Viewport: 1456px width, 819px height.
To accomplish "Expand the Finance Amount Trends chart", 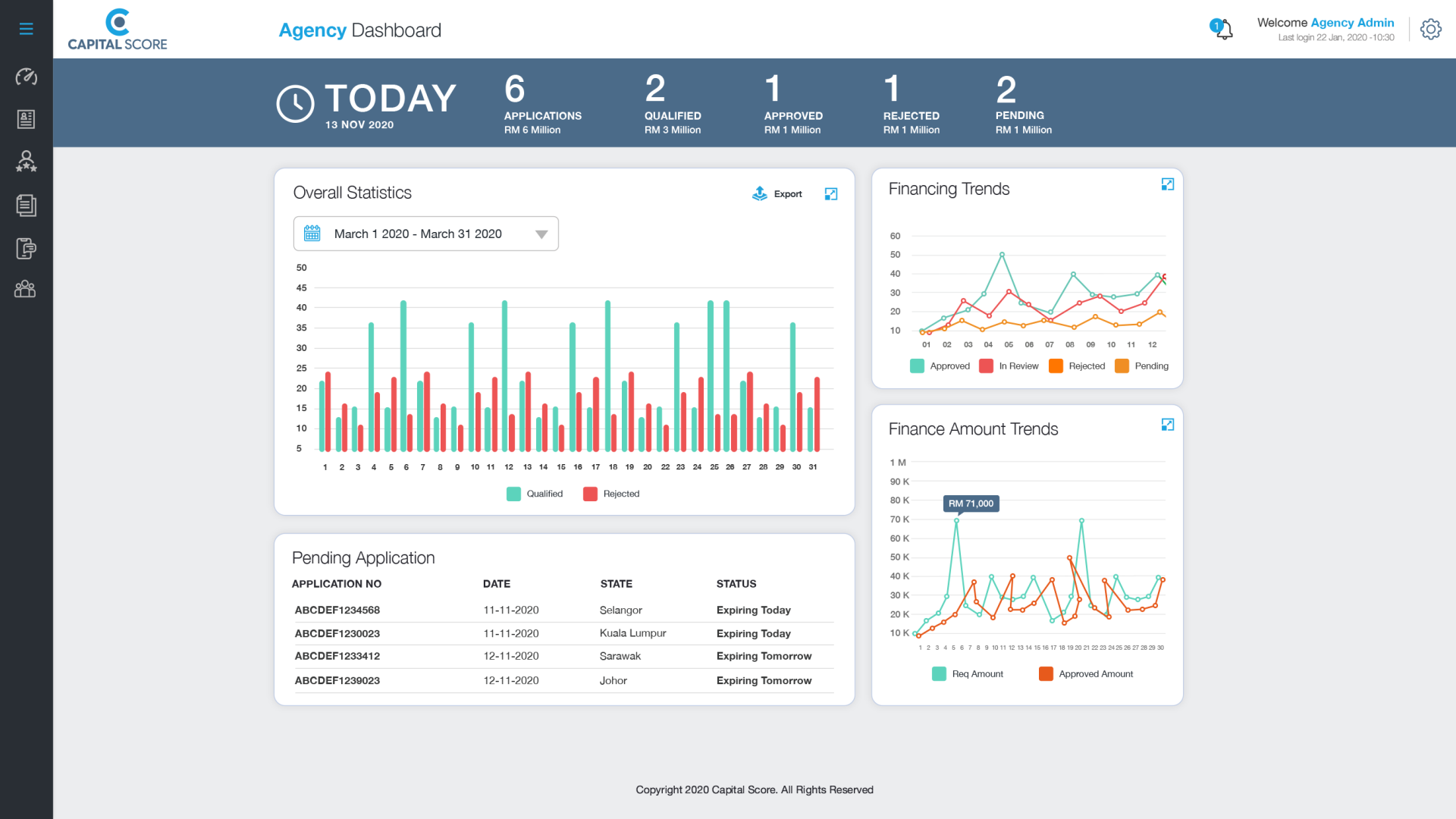I will pyautogui.click(x=1167, y=424).
